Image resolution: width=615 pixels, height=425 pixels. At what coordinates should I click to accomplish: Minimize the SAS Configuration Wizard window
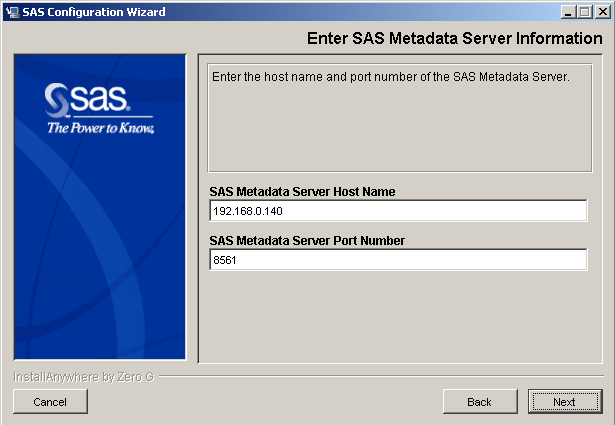[x=568, y=12]
